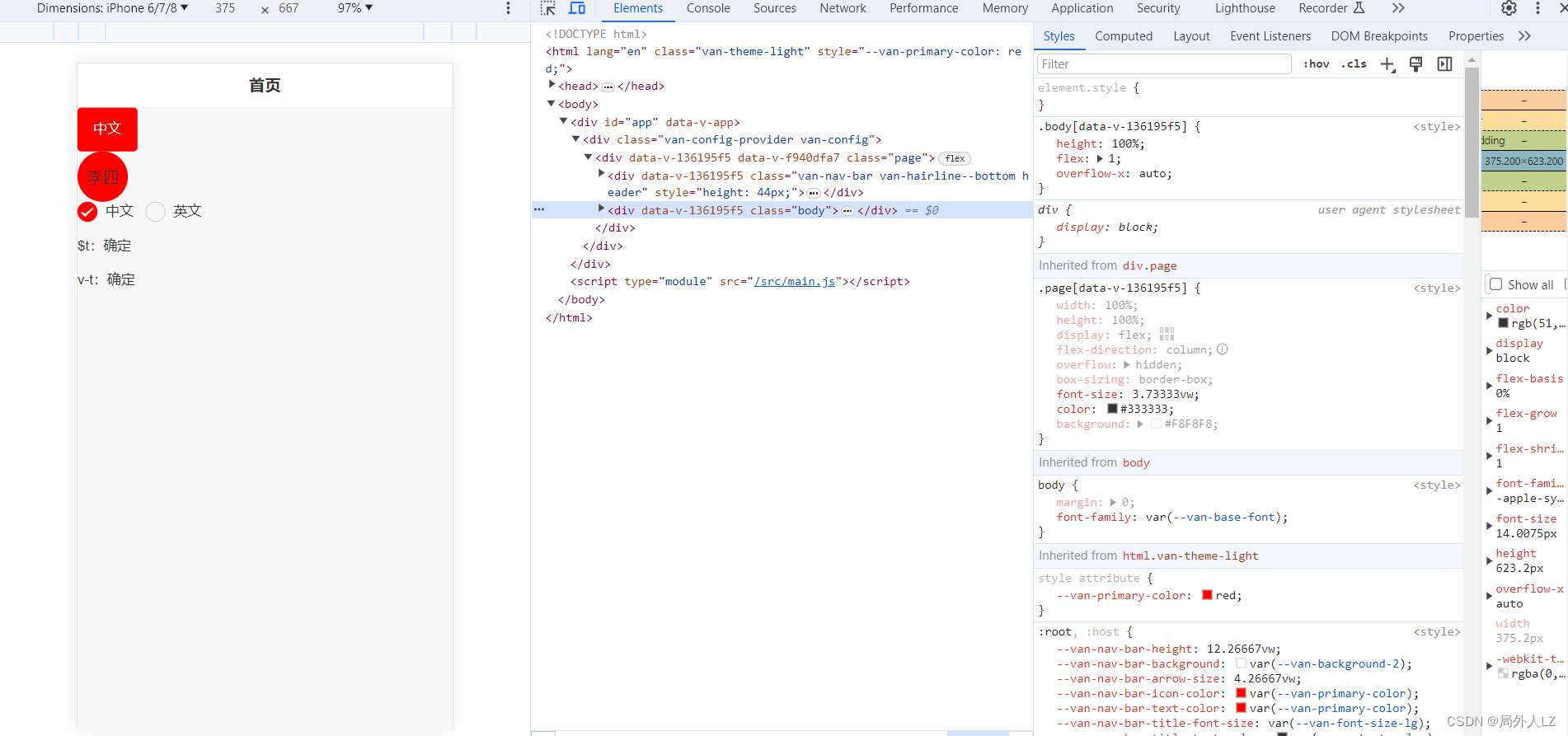Open the Security tab
Screen dimensions: 1568x736
coord(1158,8)
